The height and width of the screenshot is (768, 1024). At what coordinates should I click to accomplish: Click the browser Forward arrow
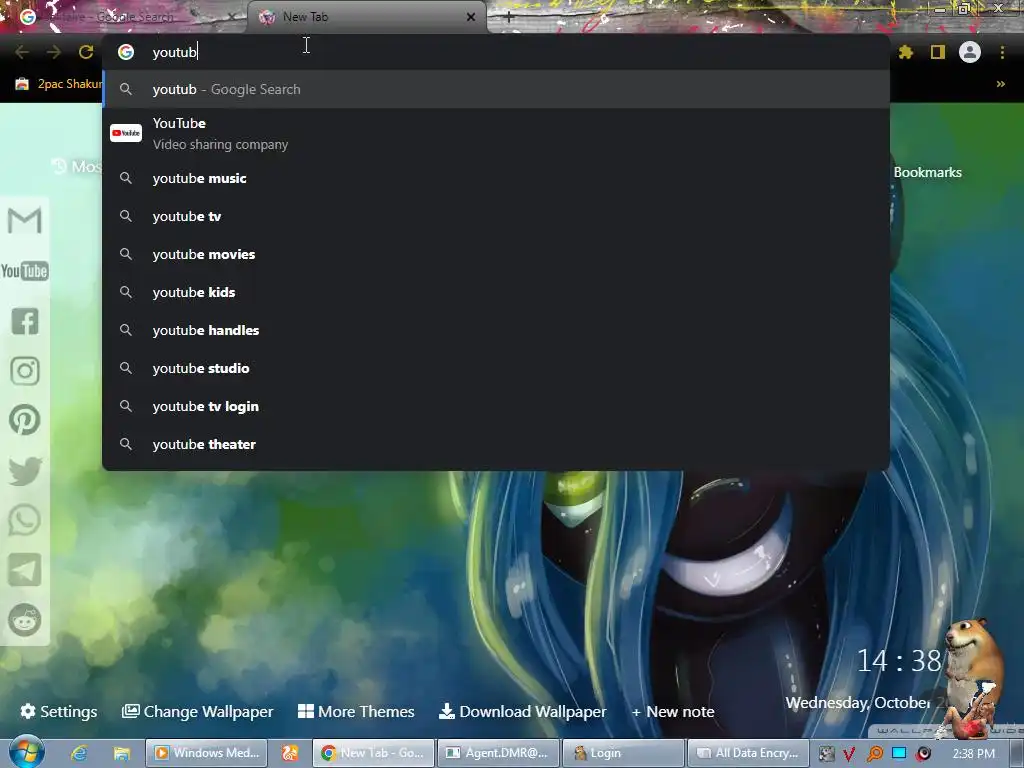pyautogui.click(x=54, y=52)
